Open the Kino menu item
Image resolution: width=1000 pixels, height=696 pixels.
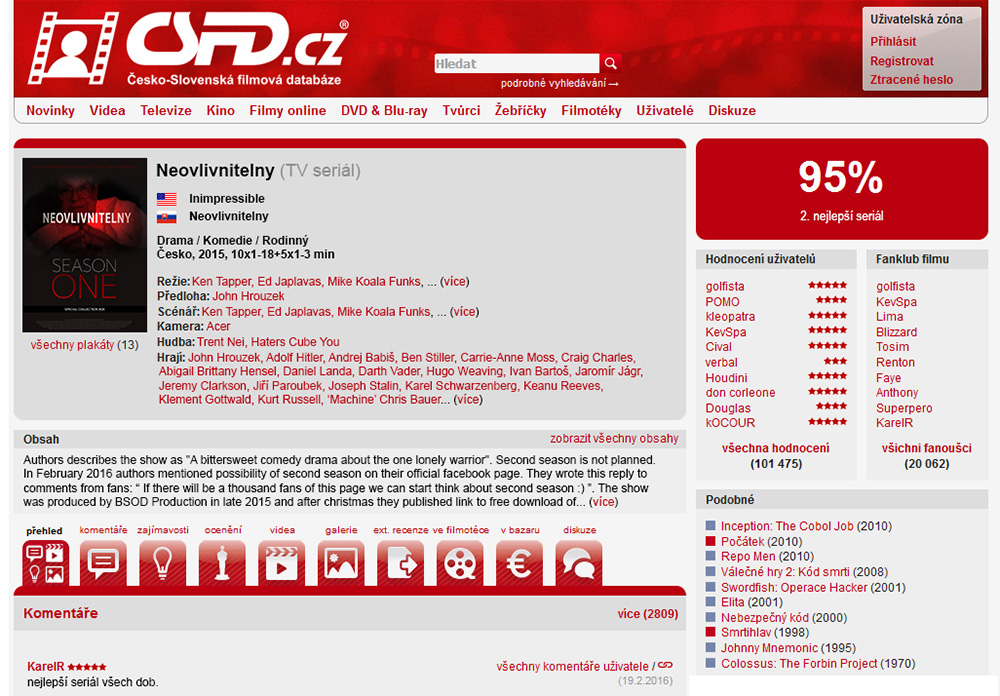(221, 110)
